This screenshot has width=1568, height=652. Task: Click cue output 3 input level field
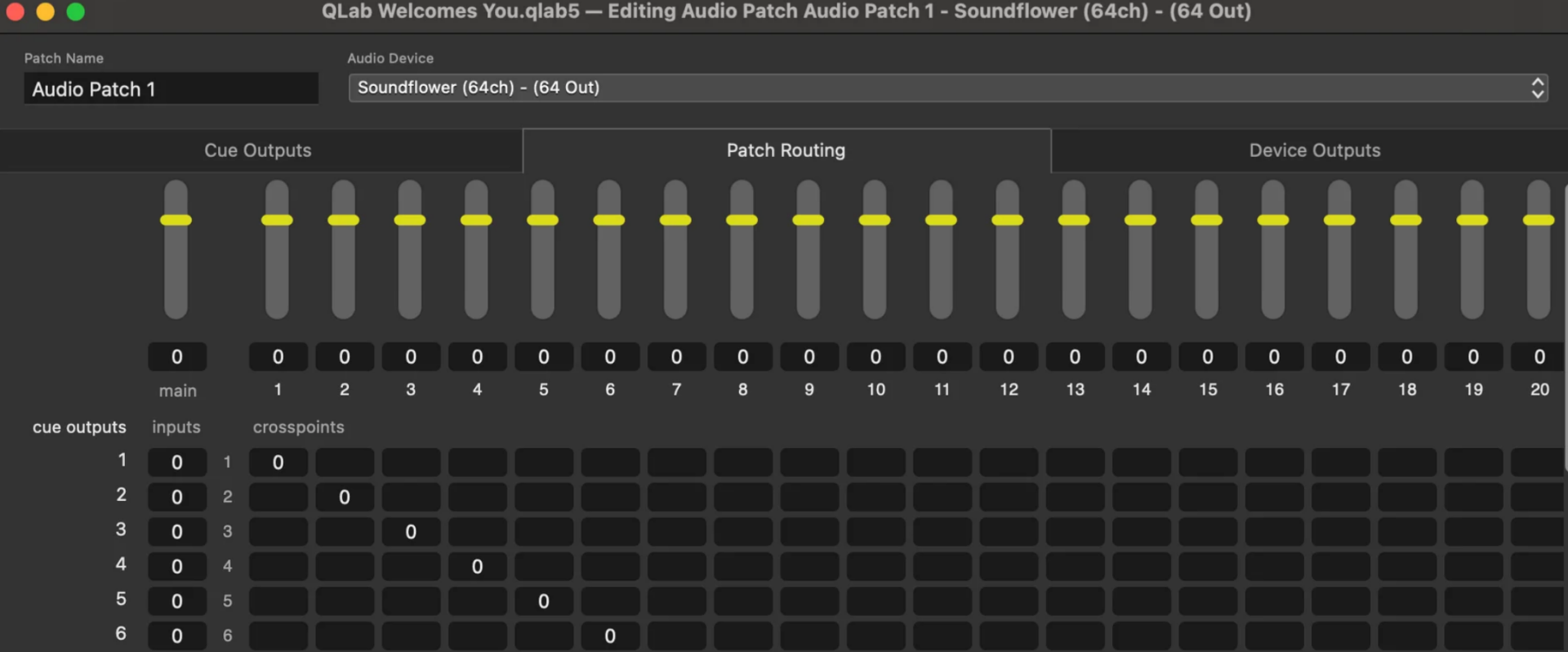pyautogui.click(x=177, y=532)
